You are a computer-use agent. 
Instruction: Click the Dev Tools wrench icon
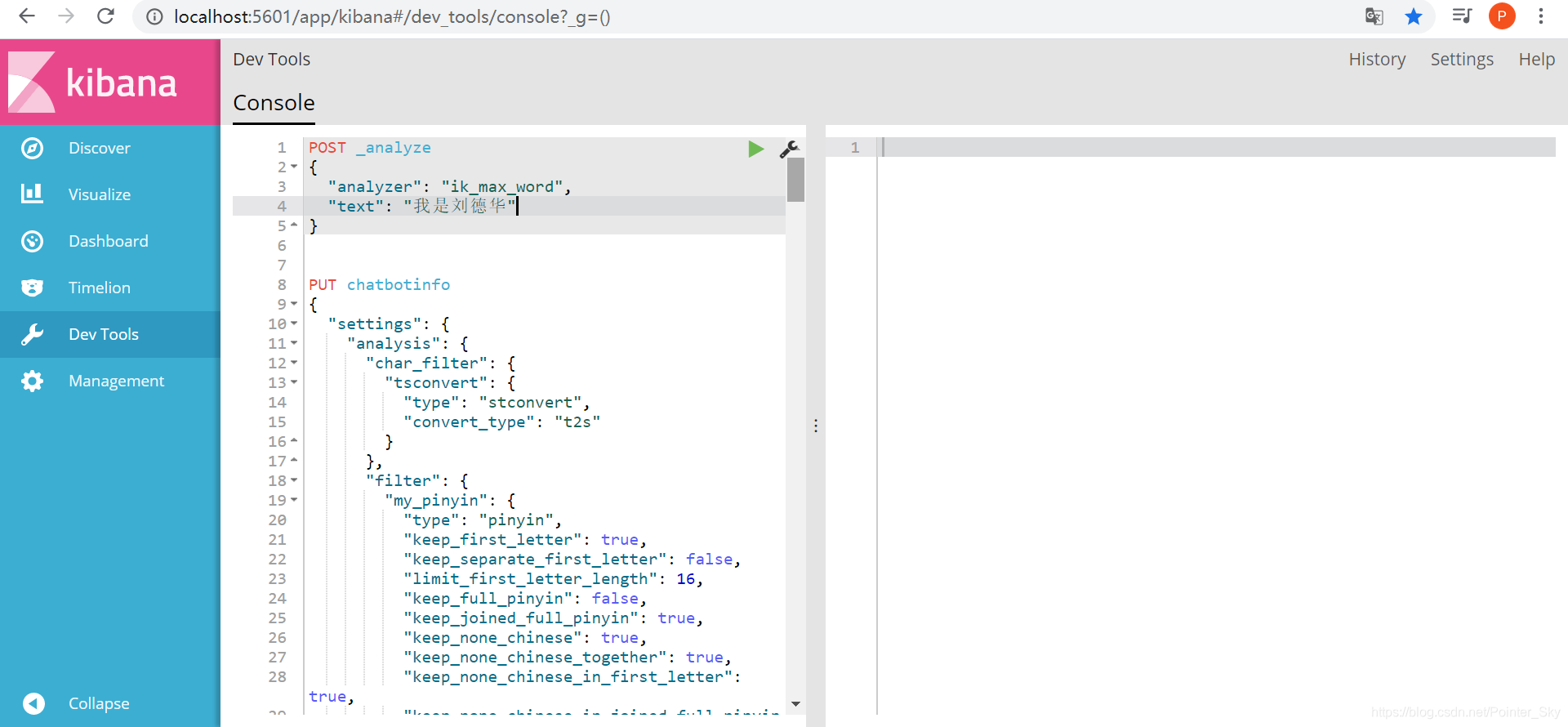32,334
